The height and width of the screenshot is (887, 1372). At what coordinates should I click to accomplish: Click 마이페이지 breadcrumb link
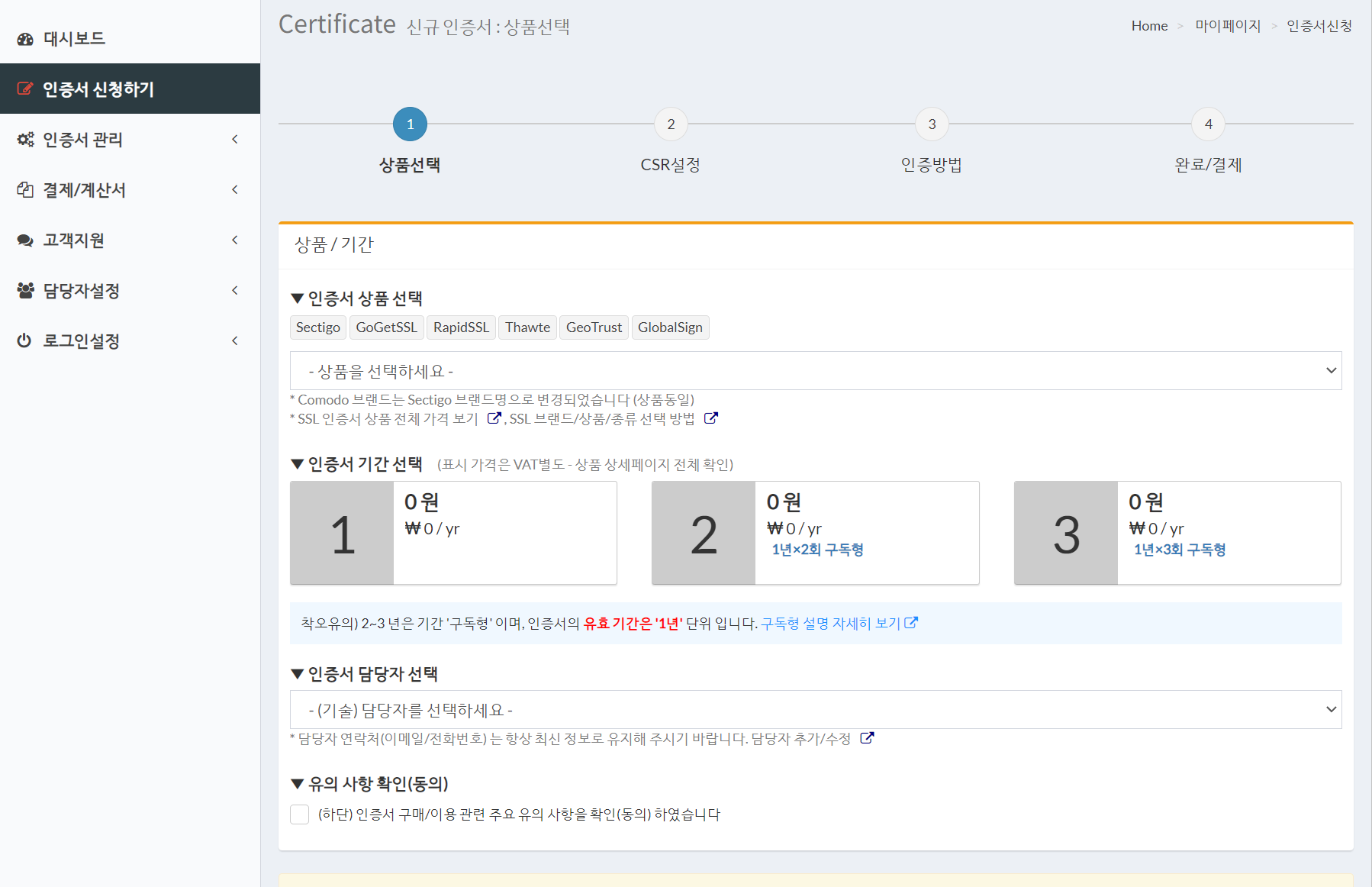point(1228,26)
